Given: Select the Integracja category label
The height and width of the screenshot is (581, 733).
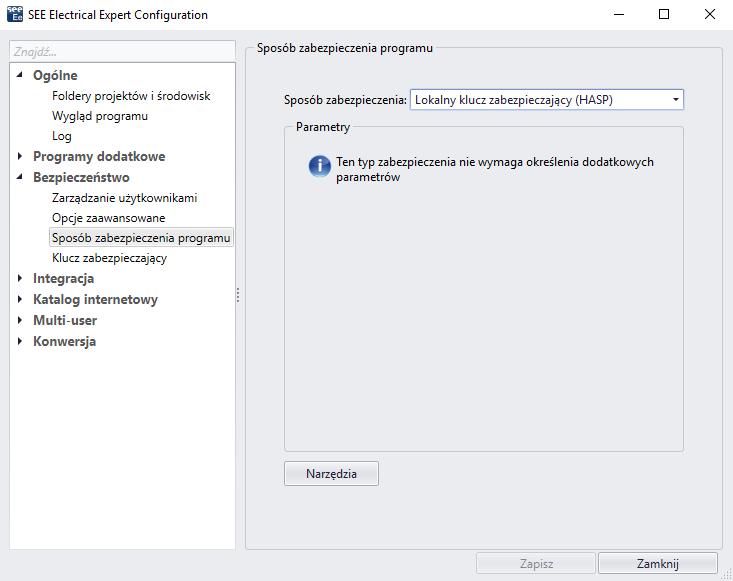Looking at the screenshot, I should (x=64, y=278).
